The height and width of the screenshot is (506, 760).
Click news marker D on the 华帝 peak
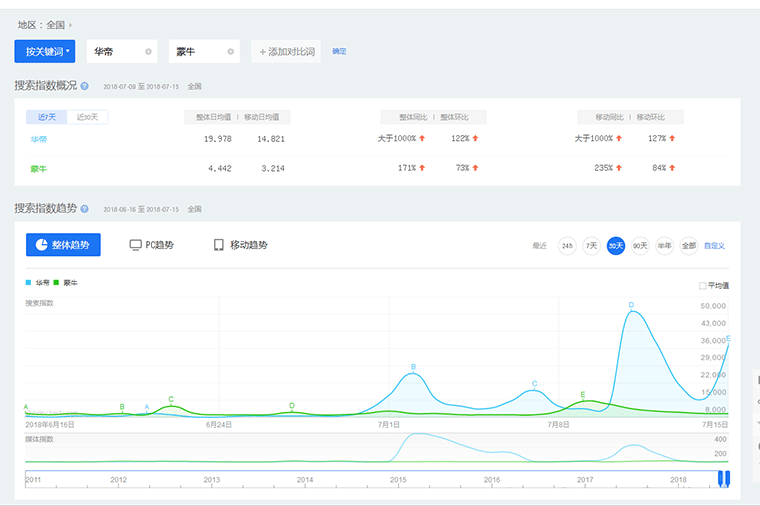[x=631, y=304]
